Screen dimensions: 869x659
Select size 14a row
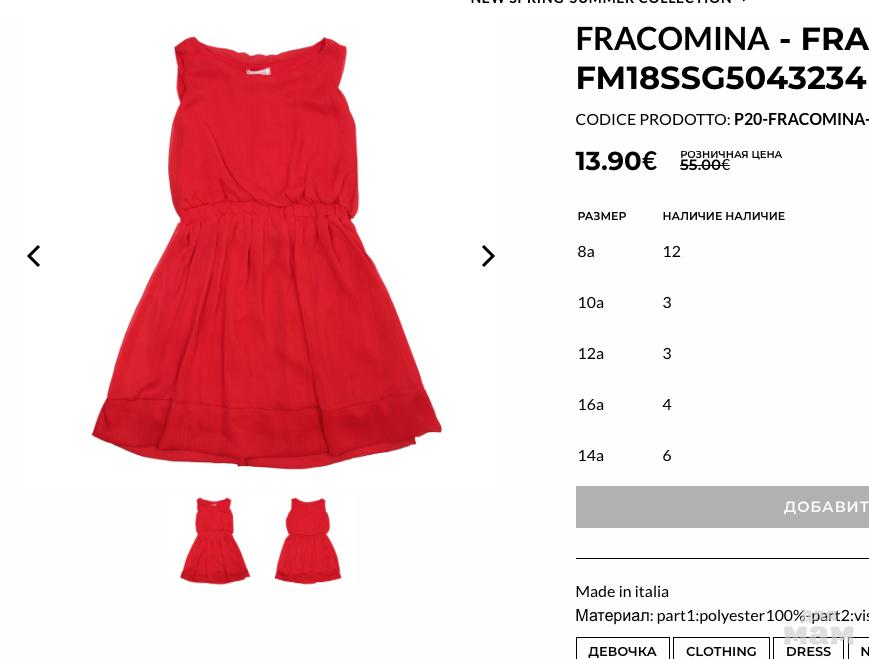[x=722, y=456]
